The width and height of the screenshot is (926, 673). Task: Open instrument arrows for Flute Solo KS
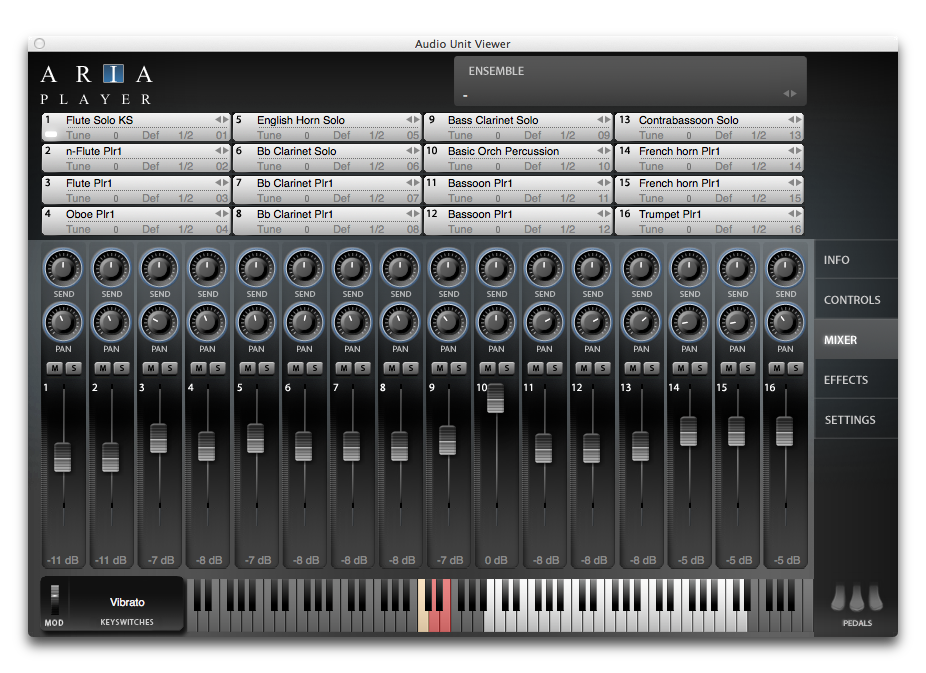tap(221, 120)
